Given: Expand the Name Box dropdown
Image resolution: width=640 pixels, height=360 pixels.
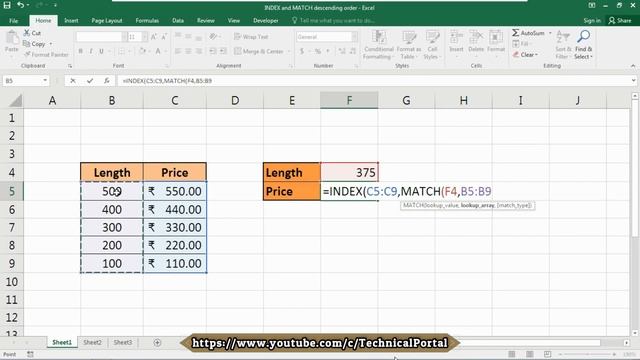Looking at the screenshot, I should (x=45, y=81).
